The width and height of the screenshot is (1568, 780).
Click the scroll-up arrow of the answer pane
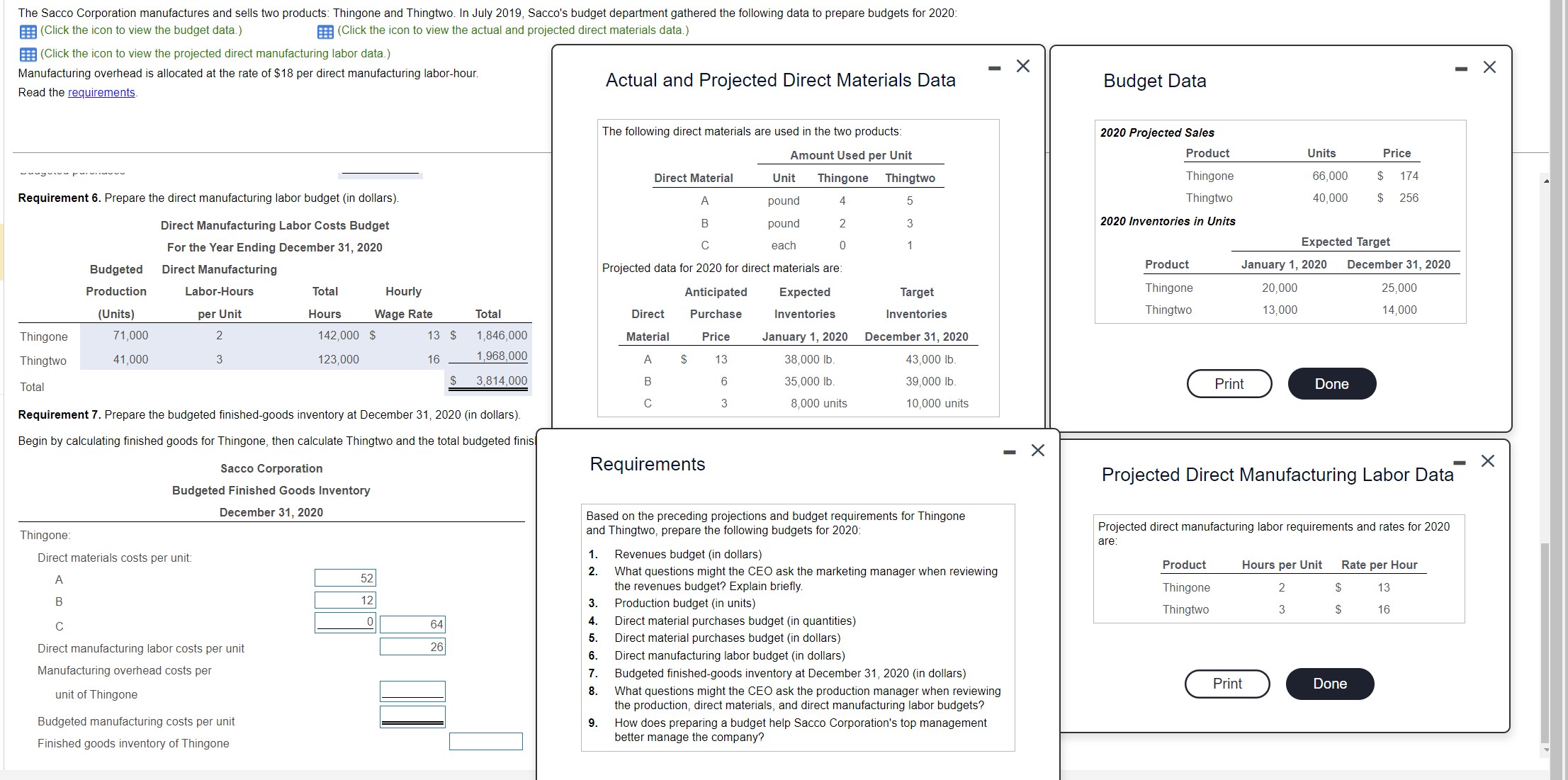pyautogui.click(x=1546, y=181)
